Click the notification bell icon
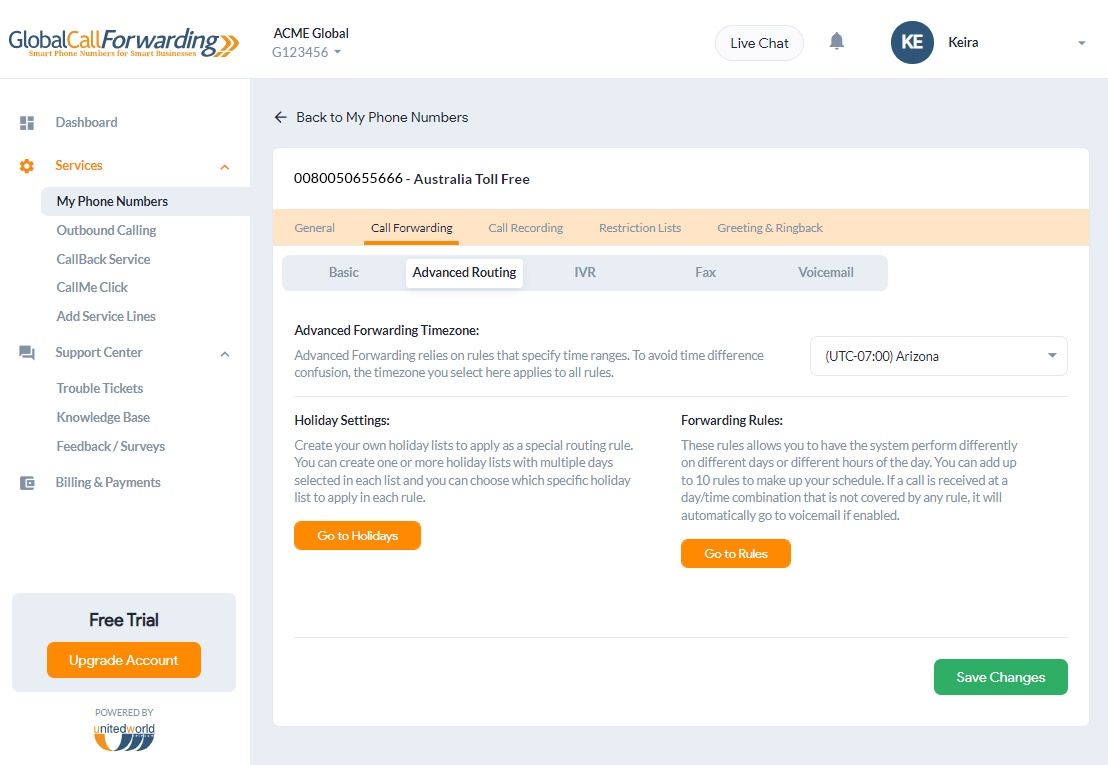Viewport: 1108px width, 765px height. (836, 42)
